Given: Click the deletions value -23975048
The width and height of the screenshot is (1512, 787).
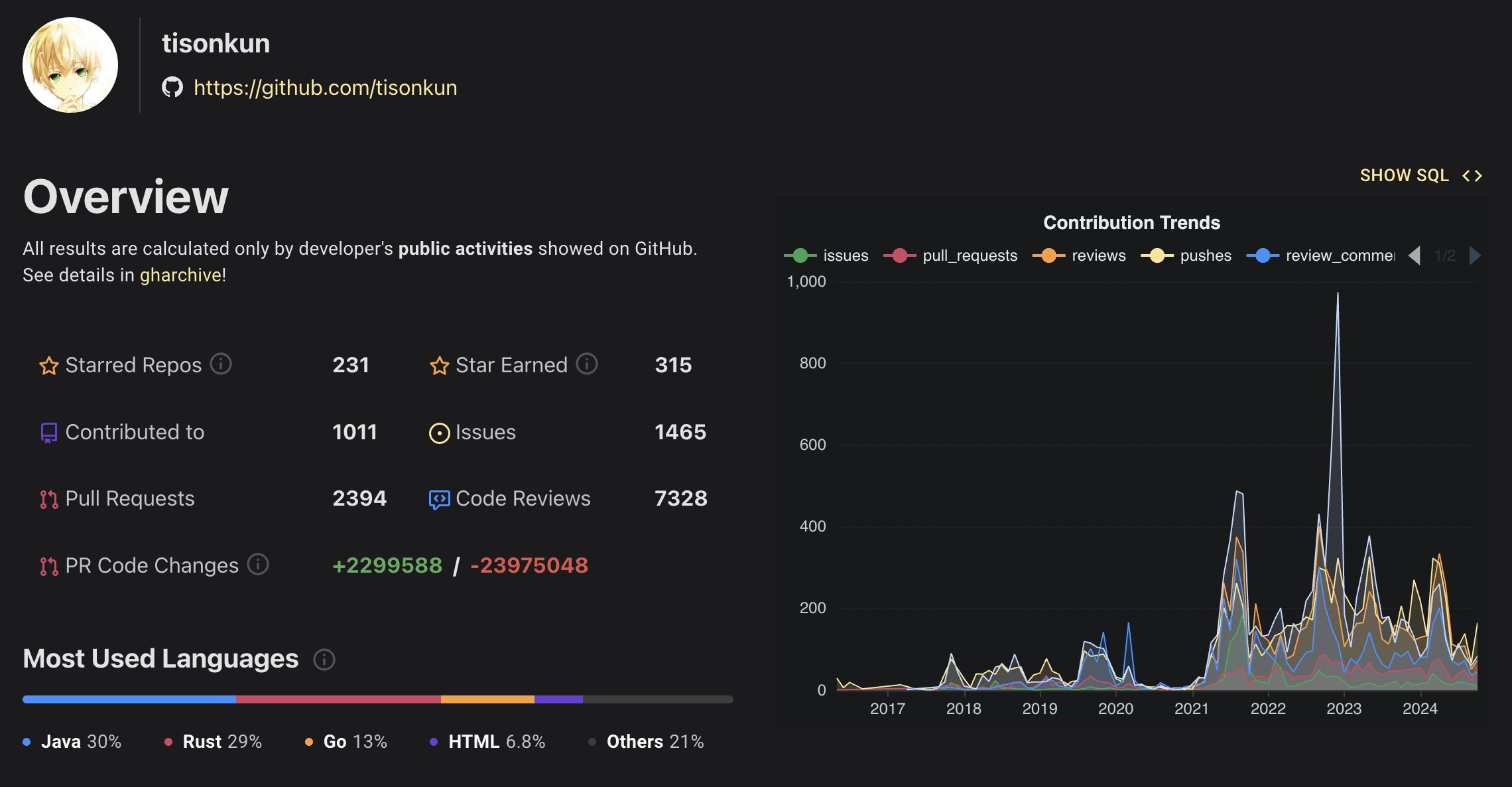Looking at the screenshot, I should point(529,565).
